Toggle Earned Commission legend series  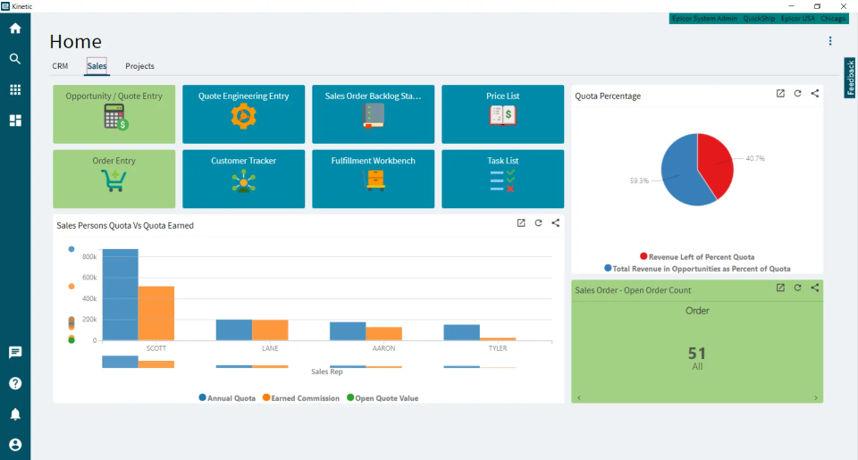click(x=301, y=398)
